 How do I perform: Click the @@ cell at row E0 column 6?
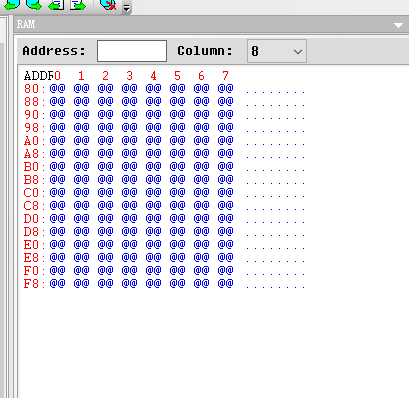coord(201,244)
